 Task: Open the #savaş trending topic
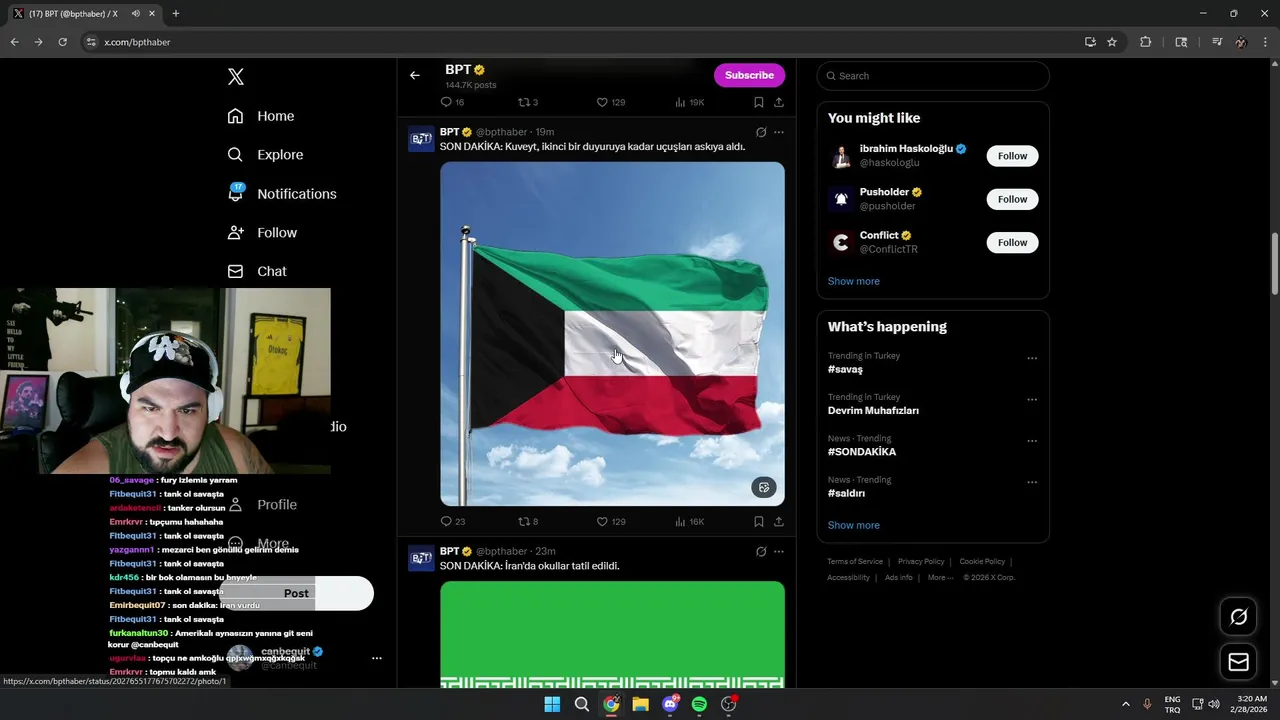[x=845, y=369]
